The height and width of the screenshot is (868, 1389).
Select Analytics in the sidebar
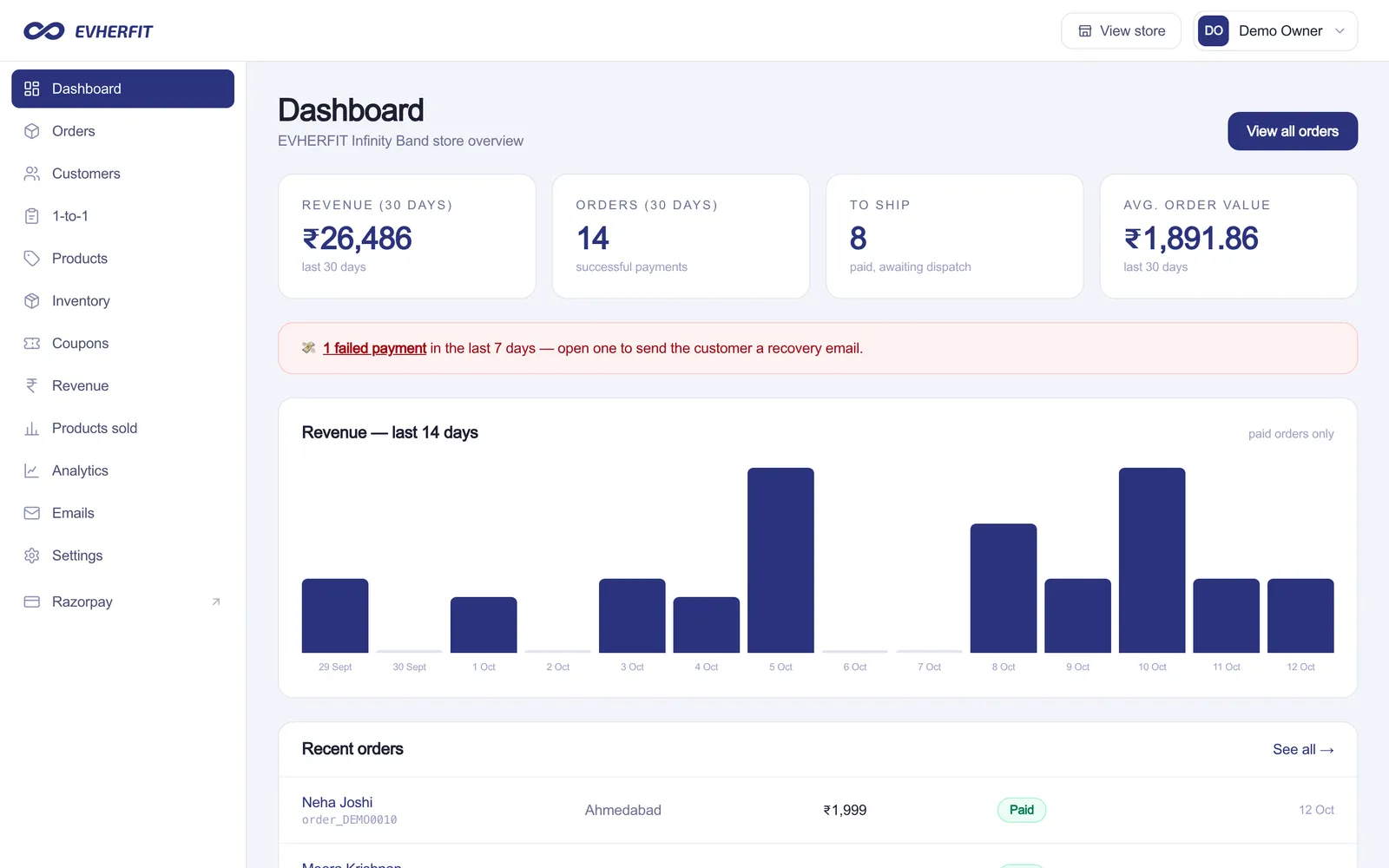pyautogui.click(x=122, y=471)
